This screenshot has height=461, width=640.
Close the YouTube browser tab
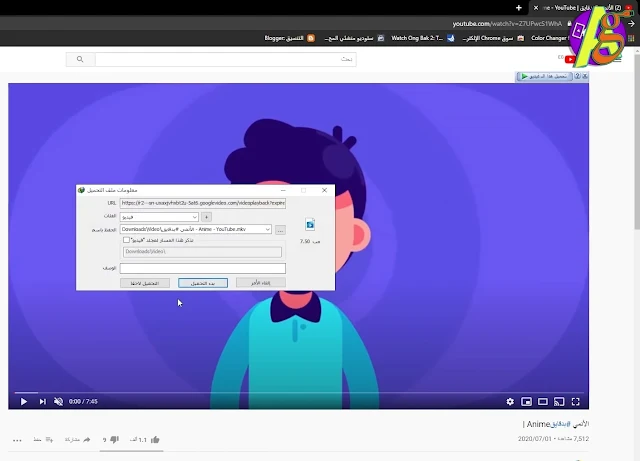536,8
